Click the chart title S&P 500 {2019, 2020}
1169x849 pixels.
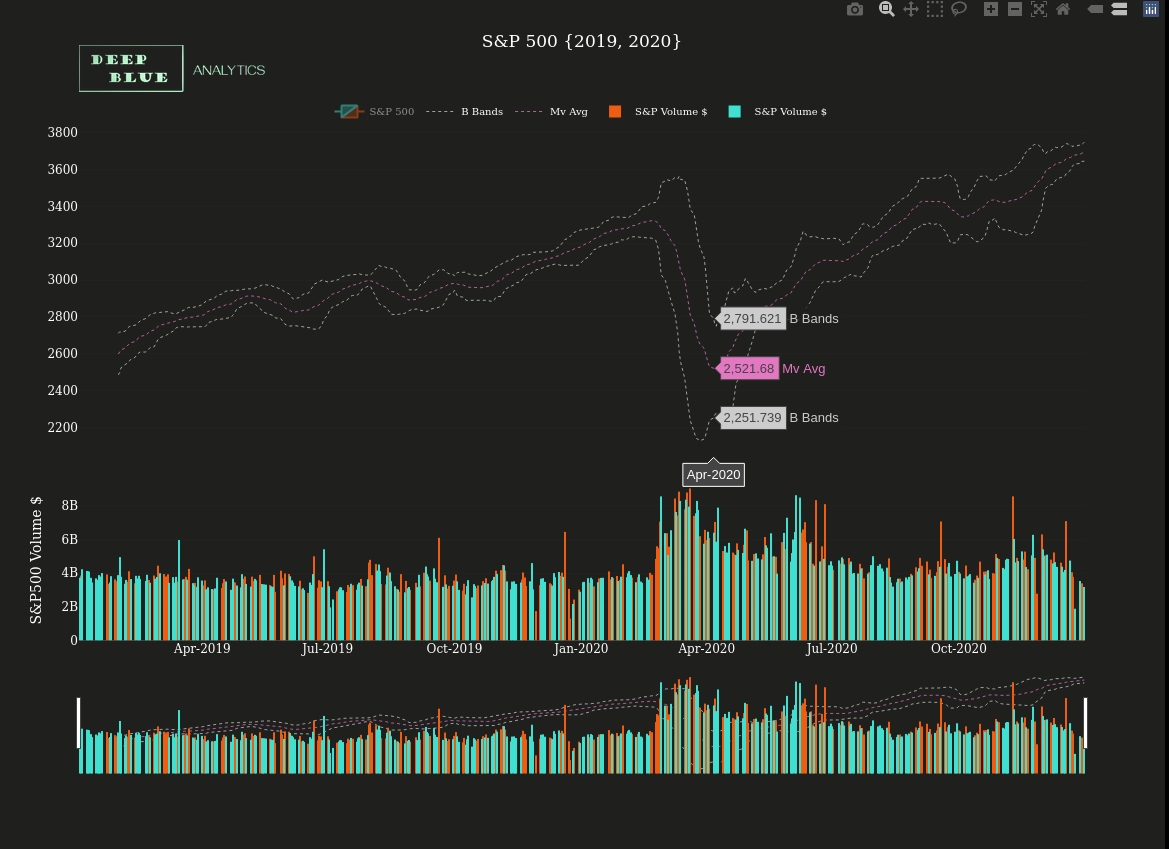click(582, 41)
